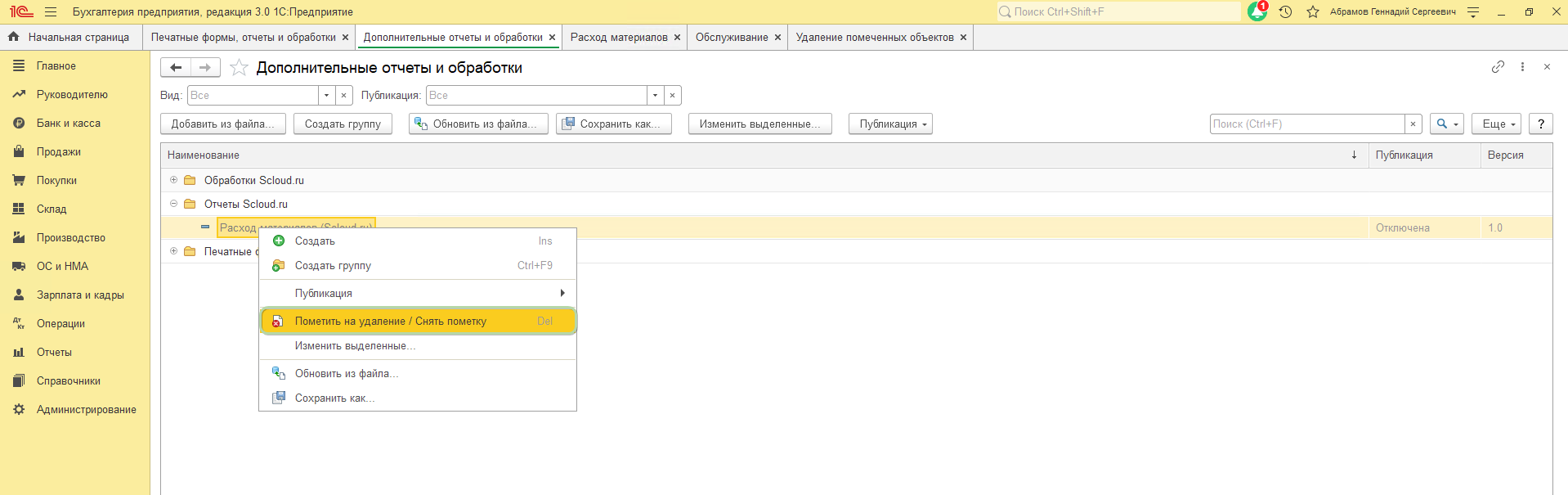
Task: Choose Сохранить как in context menu
Action: (418, 398)
